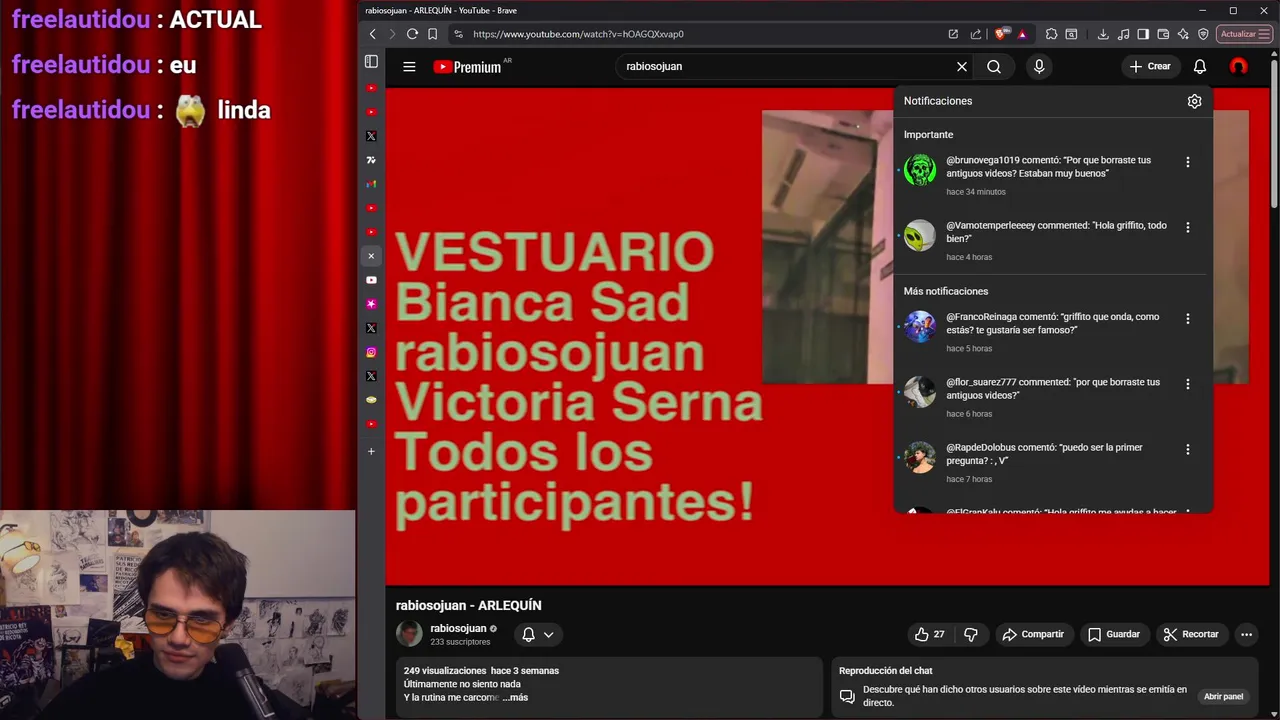Open more video actions ellipsis
The width and height of the screenshot is (1280, 720).
(1246, 634)
